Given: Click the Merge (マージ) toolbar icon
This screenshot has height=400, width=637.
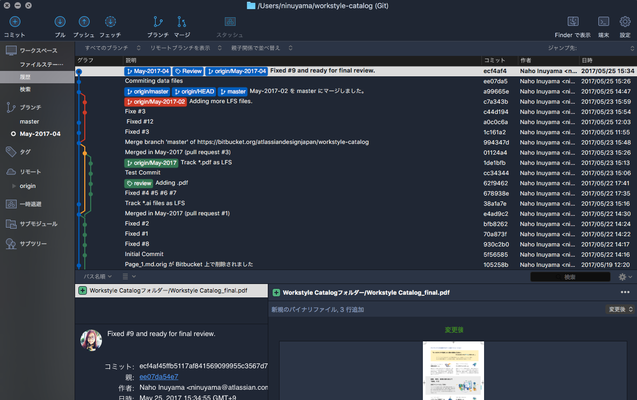Looking at the screenshot, I should [x=182, y=22].
